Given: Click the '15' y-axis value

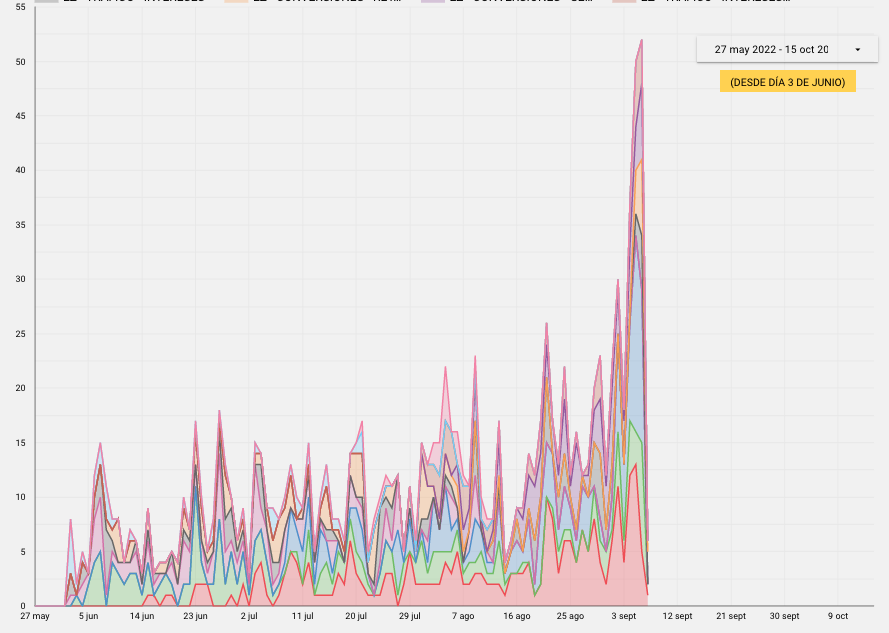Looking at the screenshot, I should click(x=20, y=443).
